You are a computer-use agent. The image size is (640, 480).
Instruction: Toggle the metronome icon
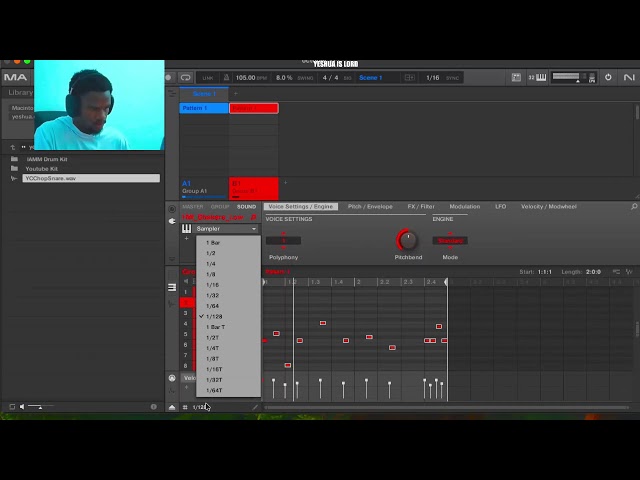pos(226,78)
